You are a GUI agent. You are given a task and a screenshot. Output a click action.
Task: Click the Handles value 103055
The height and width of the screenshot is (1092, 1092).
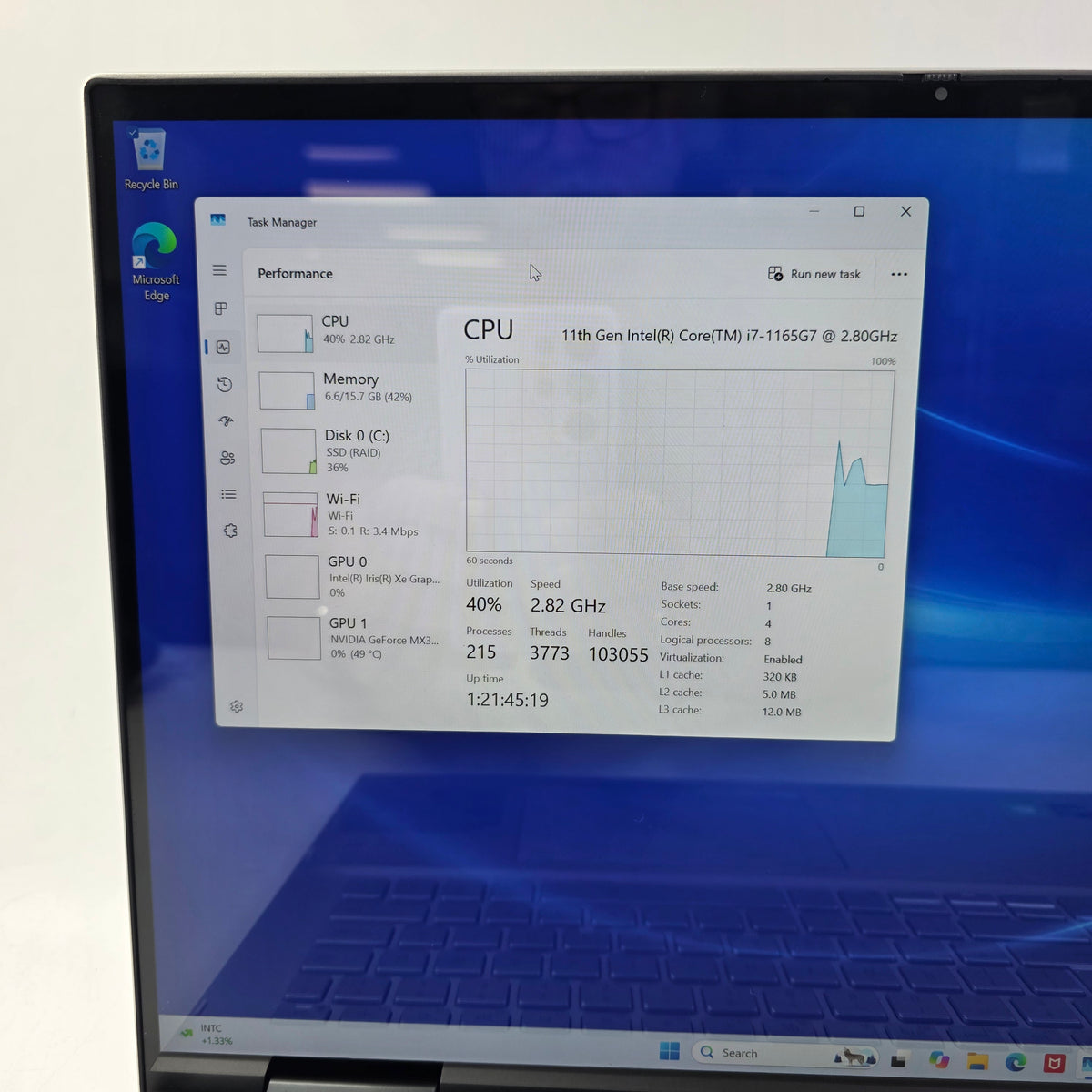619,654
